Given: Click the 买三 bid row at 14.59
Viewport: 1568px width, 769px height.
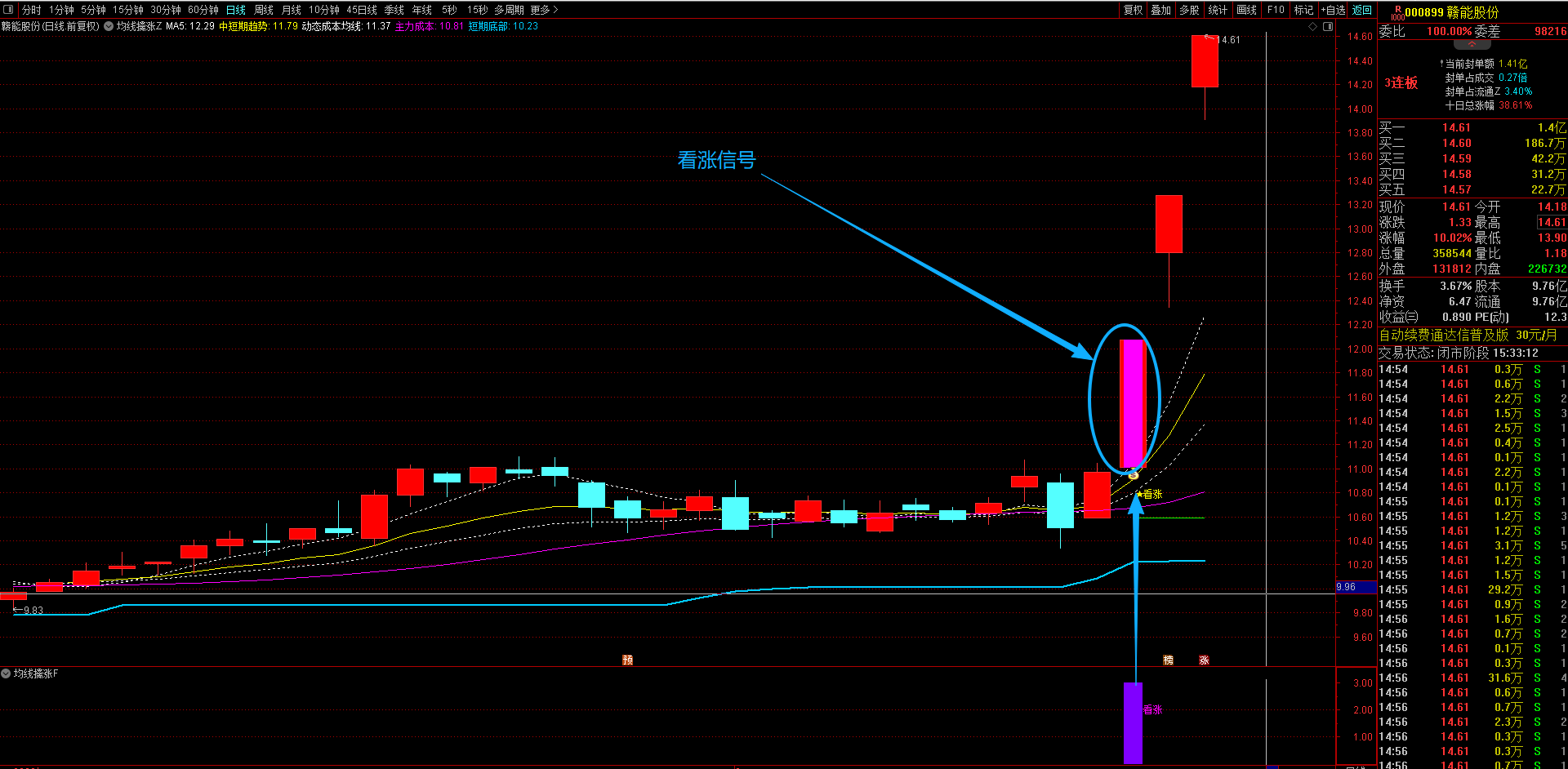Looking at the screenshot, I should click(x=1472, y=158).
